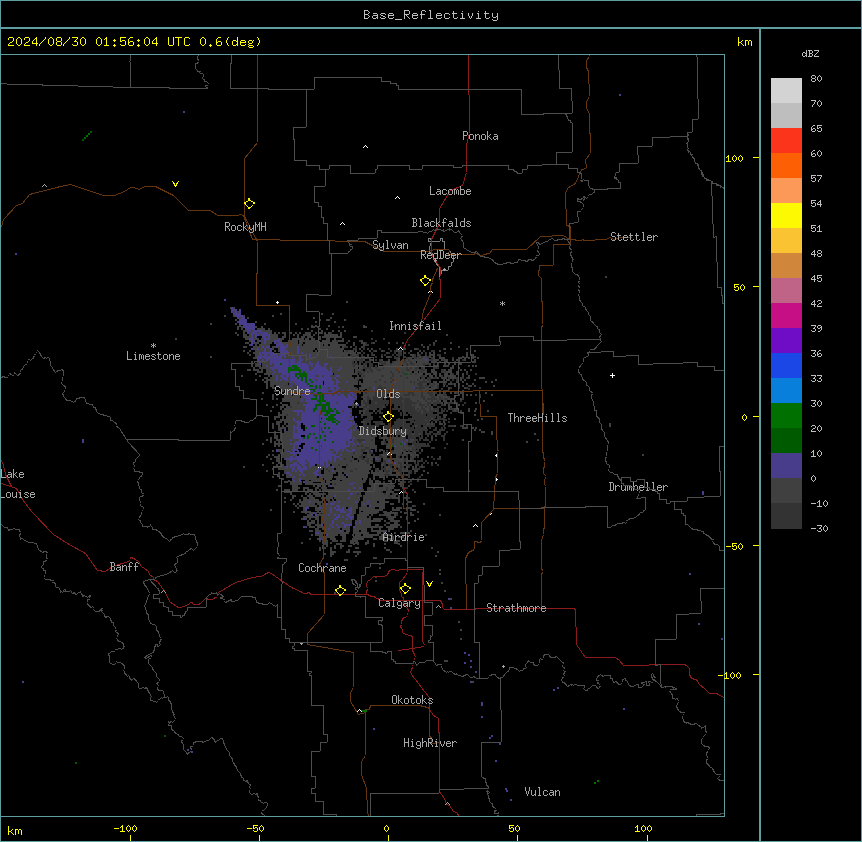Viewport: 862px width, 842px height.
Task: Click the Stettler city label
Action: point(633,237)
